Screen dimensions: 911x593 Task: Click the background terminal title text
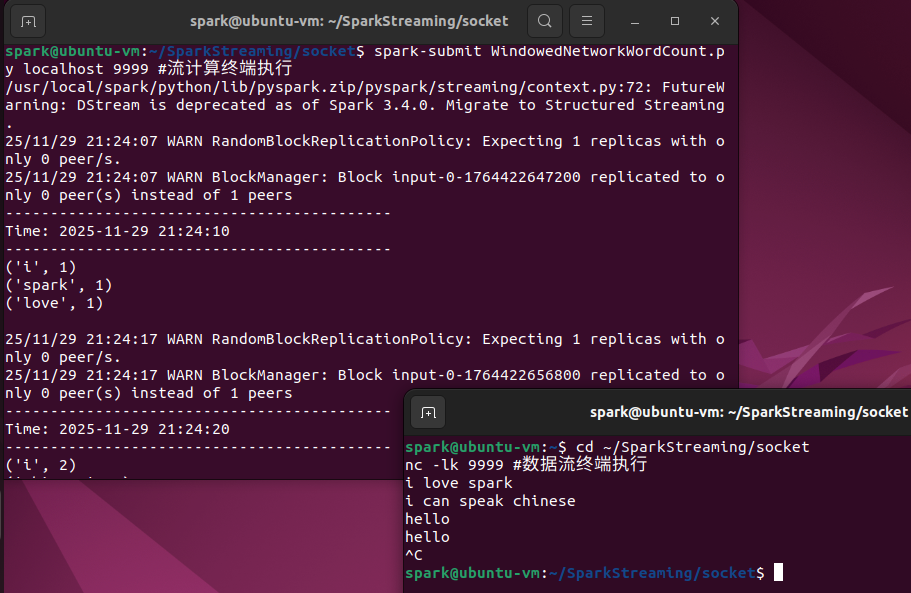(x=352, y=20)
